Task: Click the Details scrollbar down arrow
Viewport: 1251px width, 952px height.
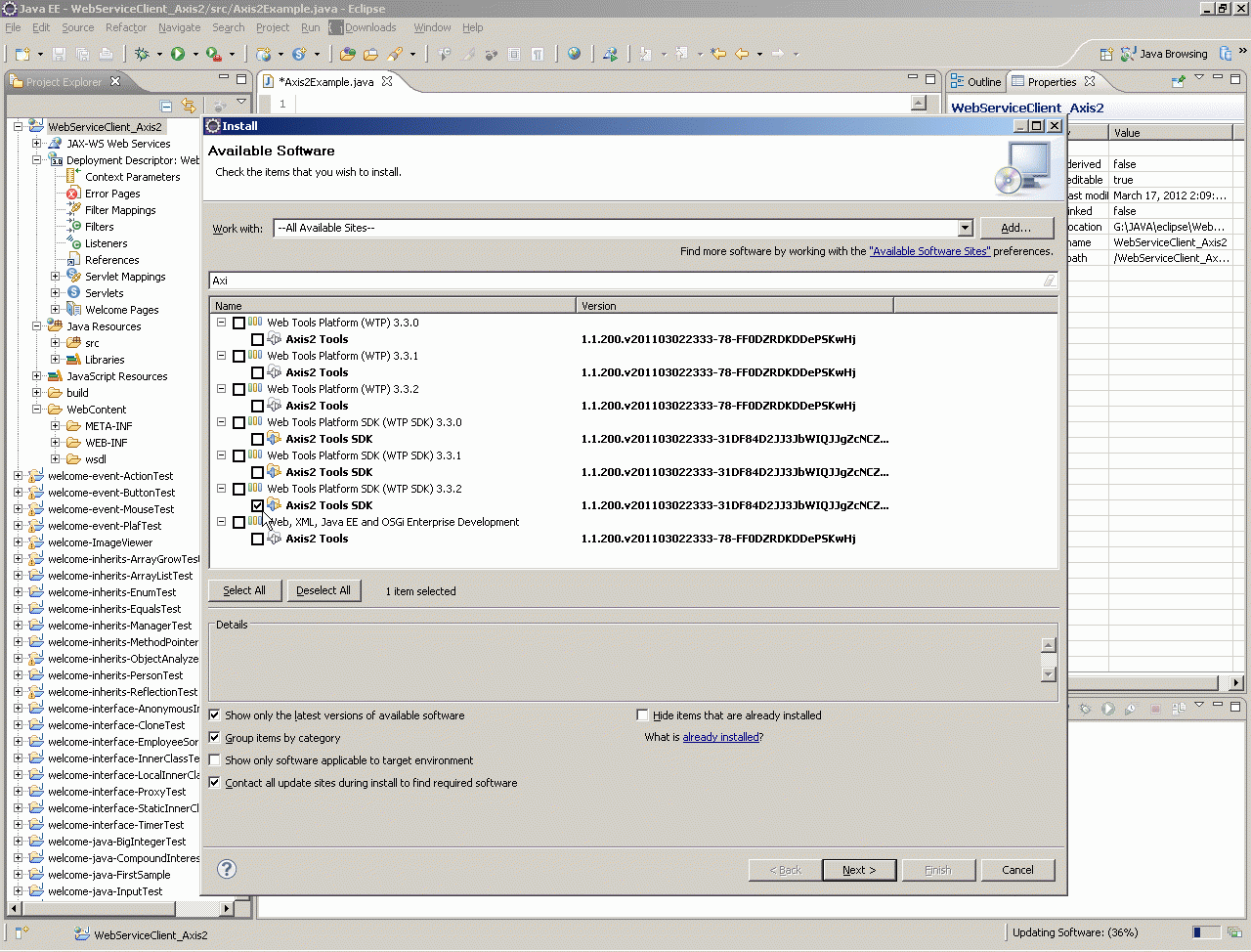Action: pos(1049,674)
